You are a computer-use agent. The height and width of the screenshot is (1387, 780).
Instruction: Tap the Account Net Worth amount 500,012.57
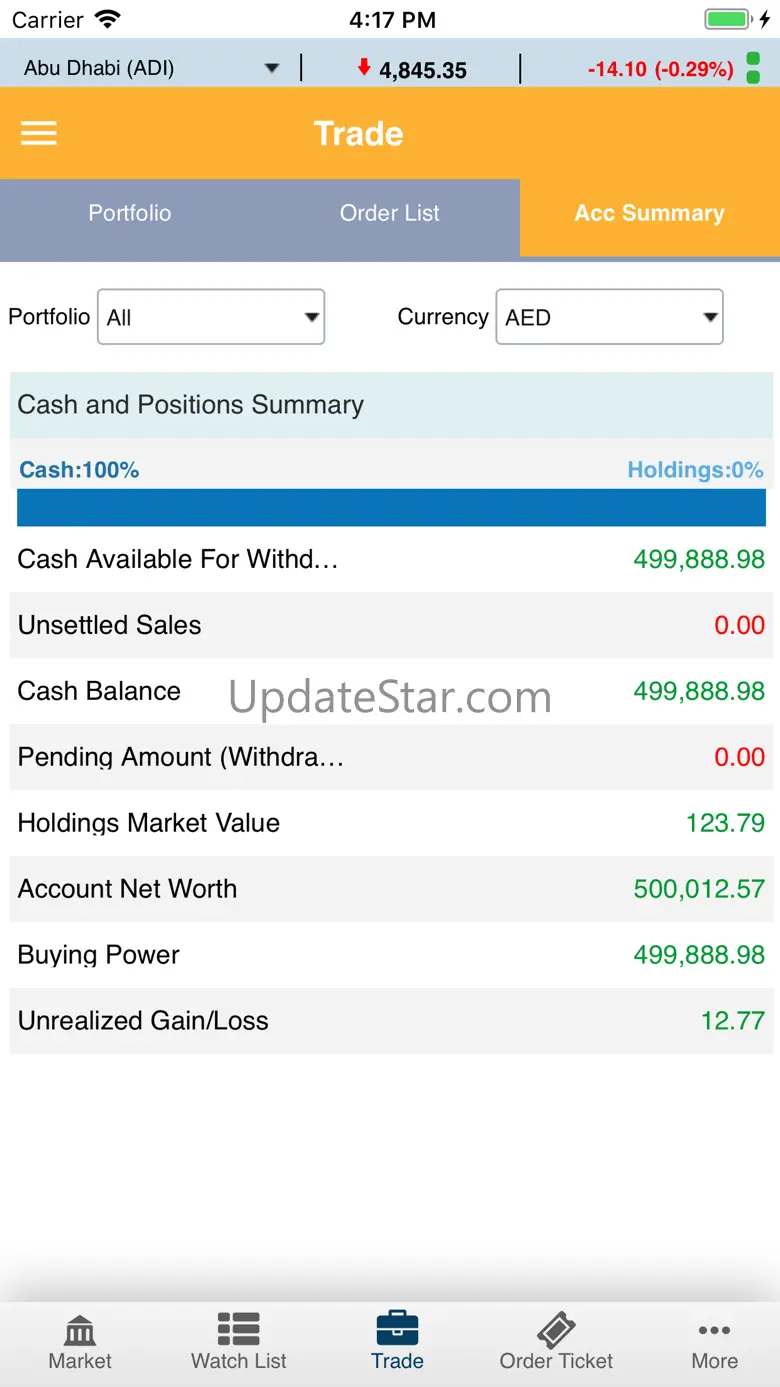(699, 889)
